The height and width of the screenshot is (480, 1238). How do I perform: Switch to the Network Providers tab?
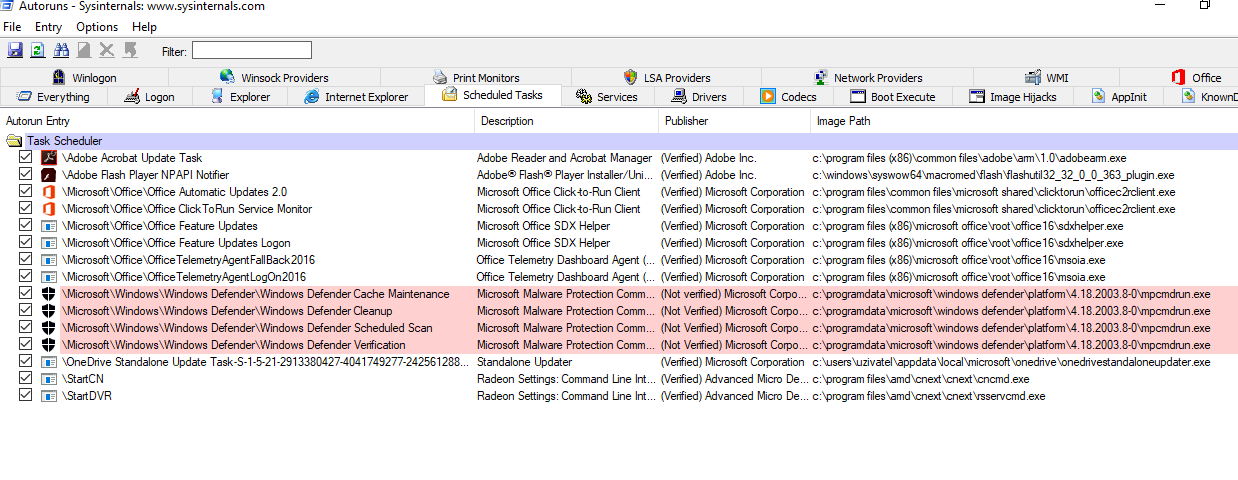click(x=867, y=77)
